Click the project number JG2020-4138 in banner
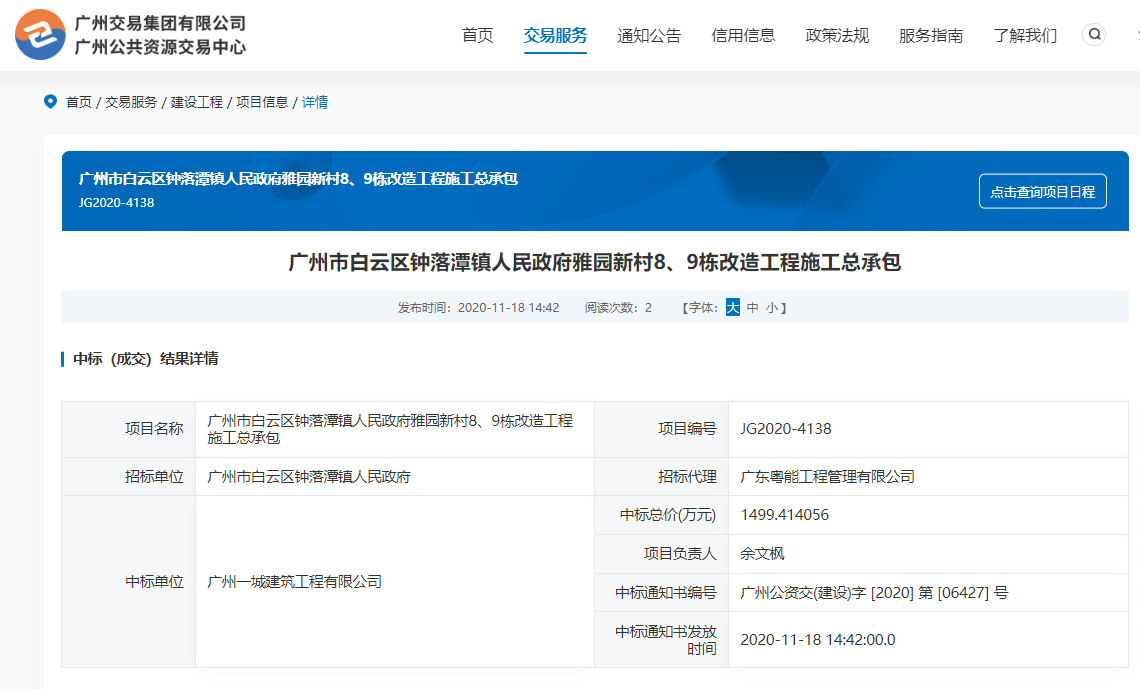This screenshot has height=689, width=1140. (116, 203)
